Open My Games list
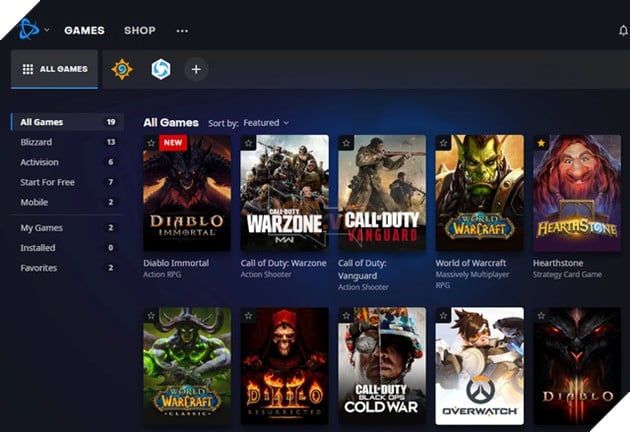630x432 pixels. [68, 228]
